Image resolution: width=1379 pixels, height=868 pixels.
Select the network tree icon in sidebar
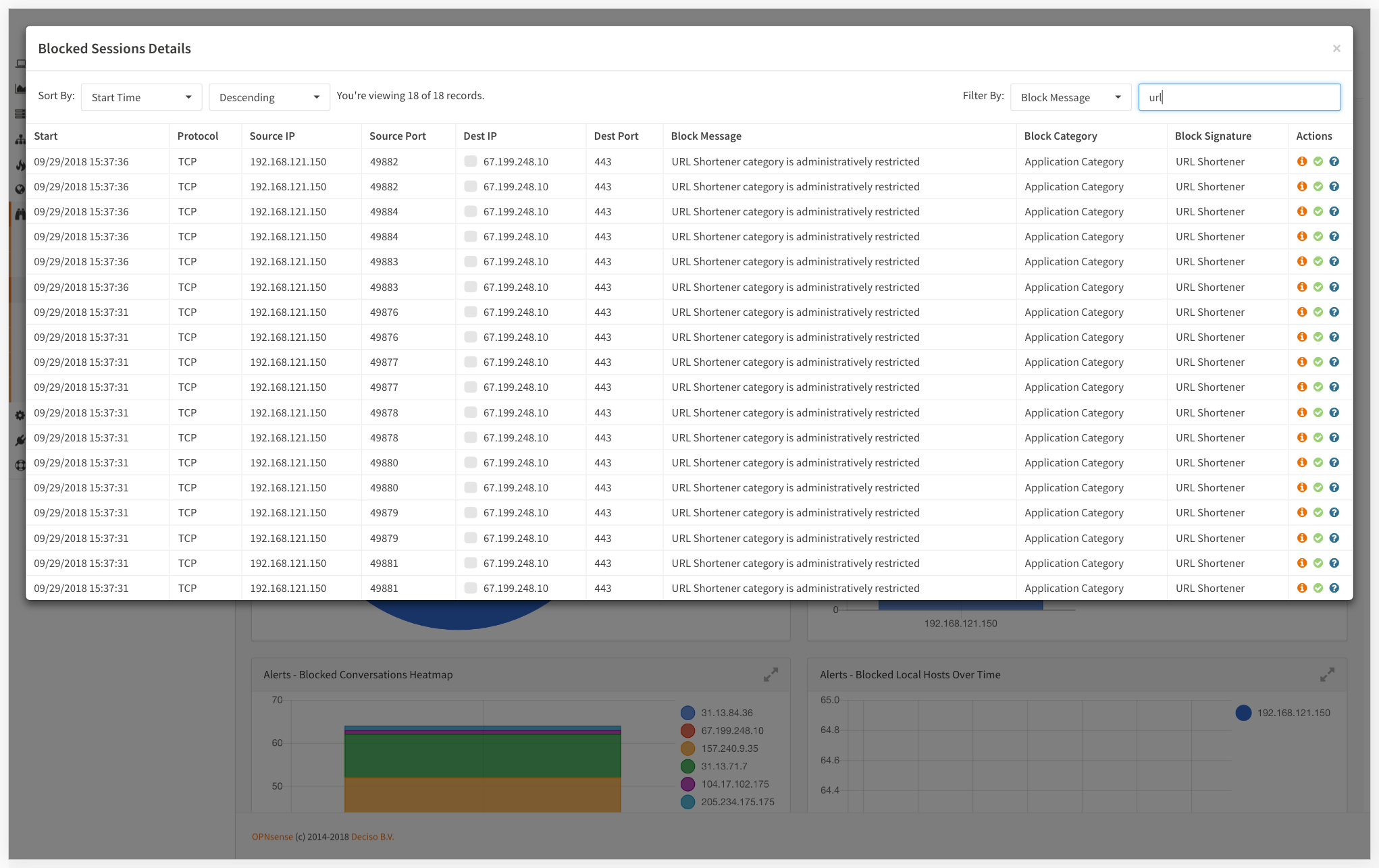coord(20,139)
